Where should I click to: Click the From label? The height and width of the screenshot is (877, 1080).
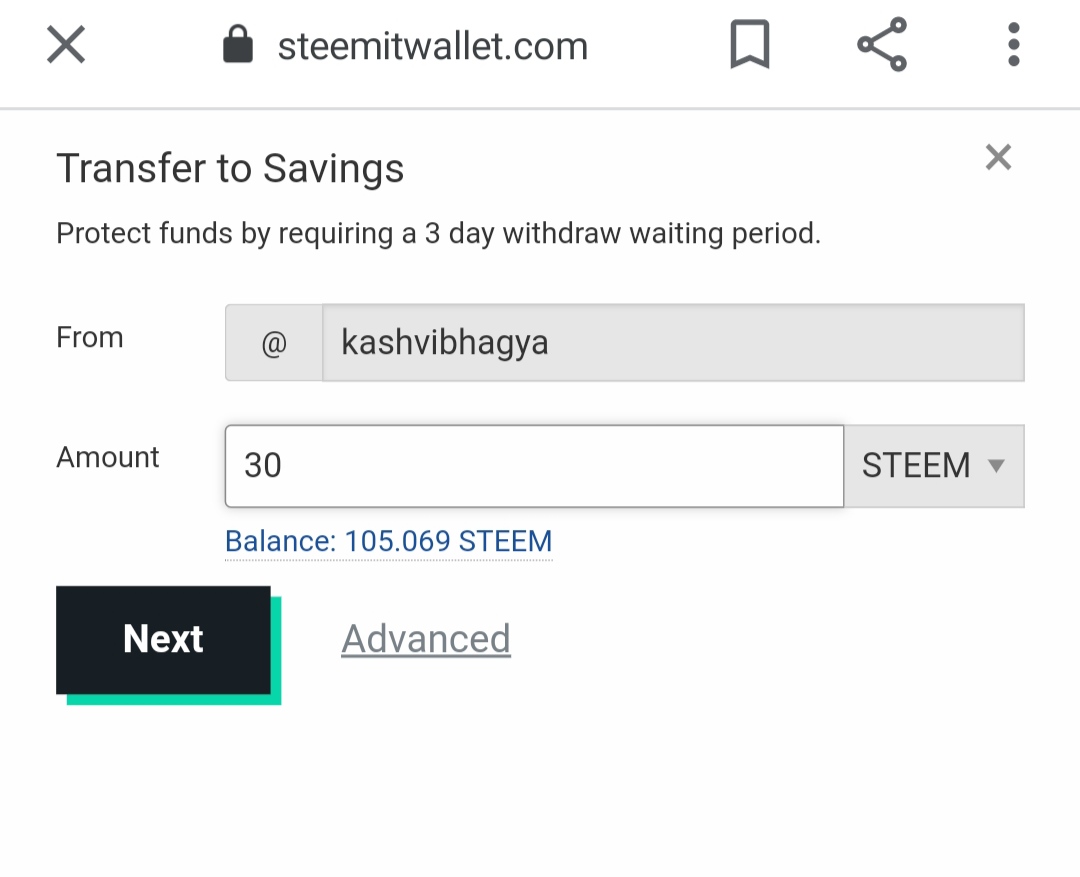90,338
